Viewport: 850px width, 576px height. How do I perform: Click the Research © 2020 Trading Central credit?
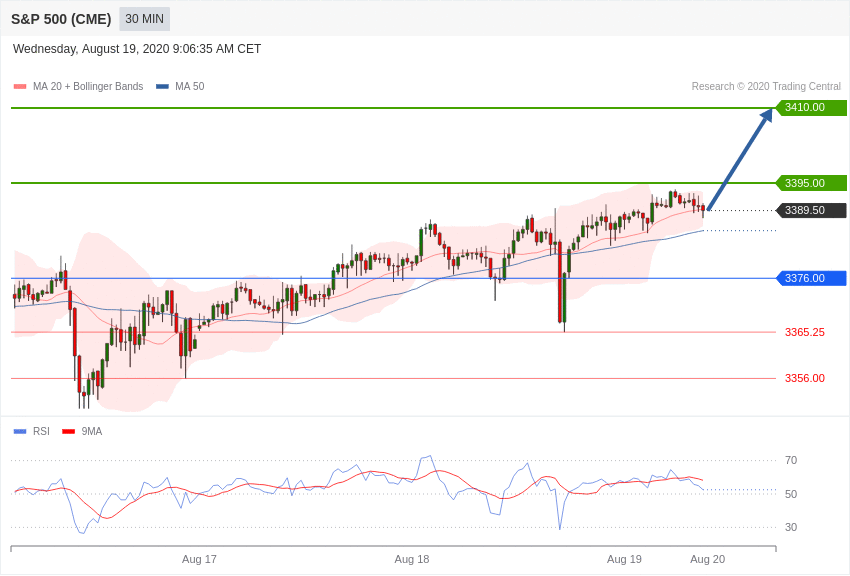tap(766, 86)
